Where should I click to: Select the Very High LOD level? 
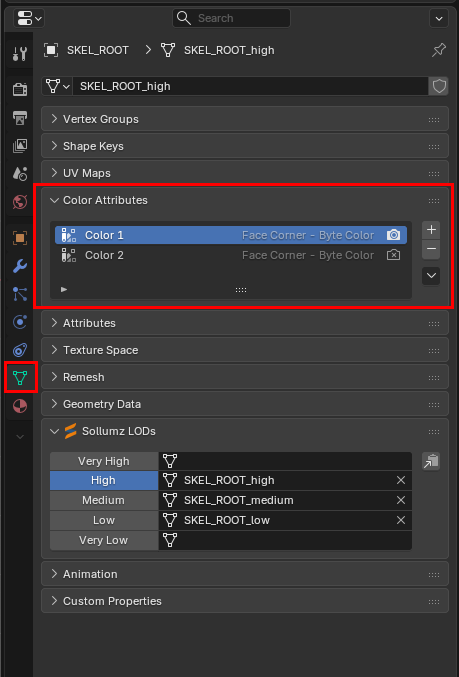click(104, 461)
